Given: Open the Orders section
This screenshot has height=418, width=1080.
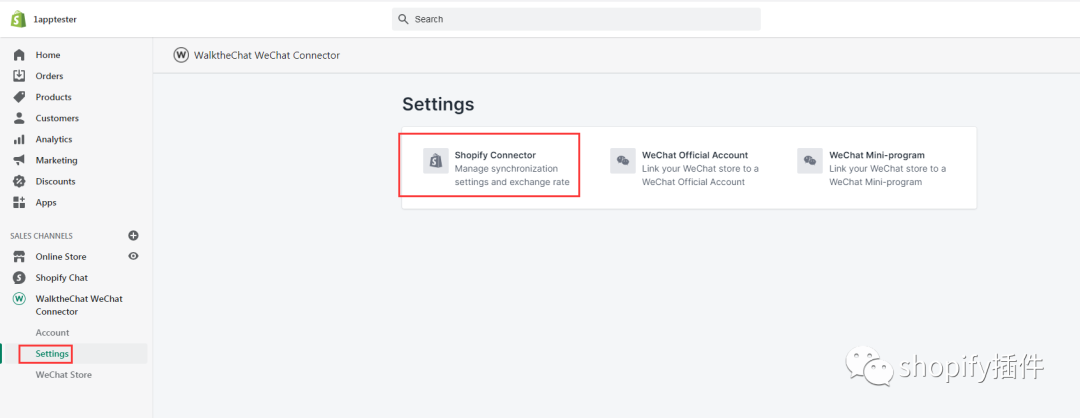Looking at the screenshot, I should pos(50,76).
